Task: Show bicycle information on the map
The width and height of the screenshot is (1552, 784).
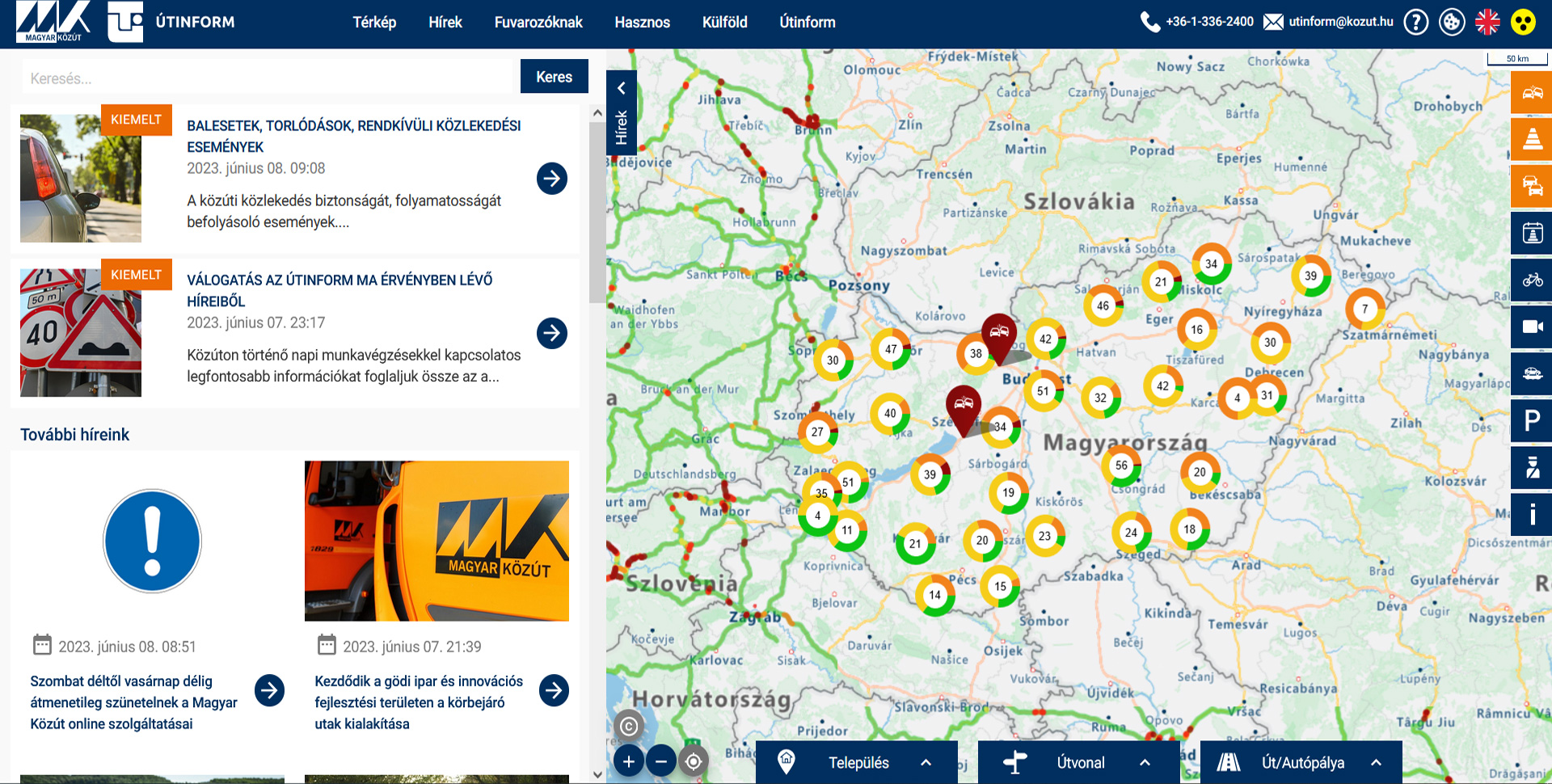Action: coord(1532,280)
